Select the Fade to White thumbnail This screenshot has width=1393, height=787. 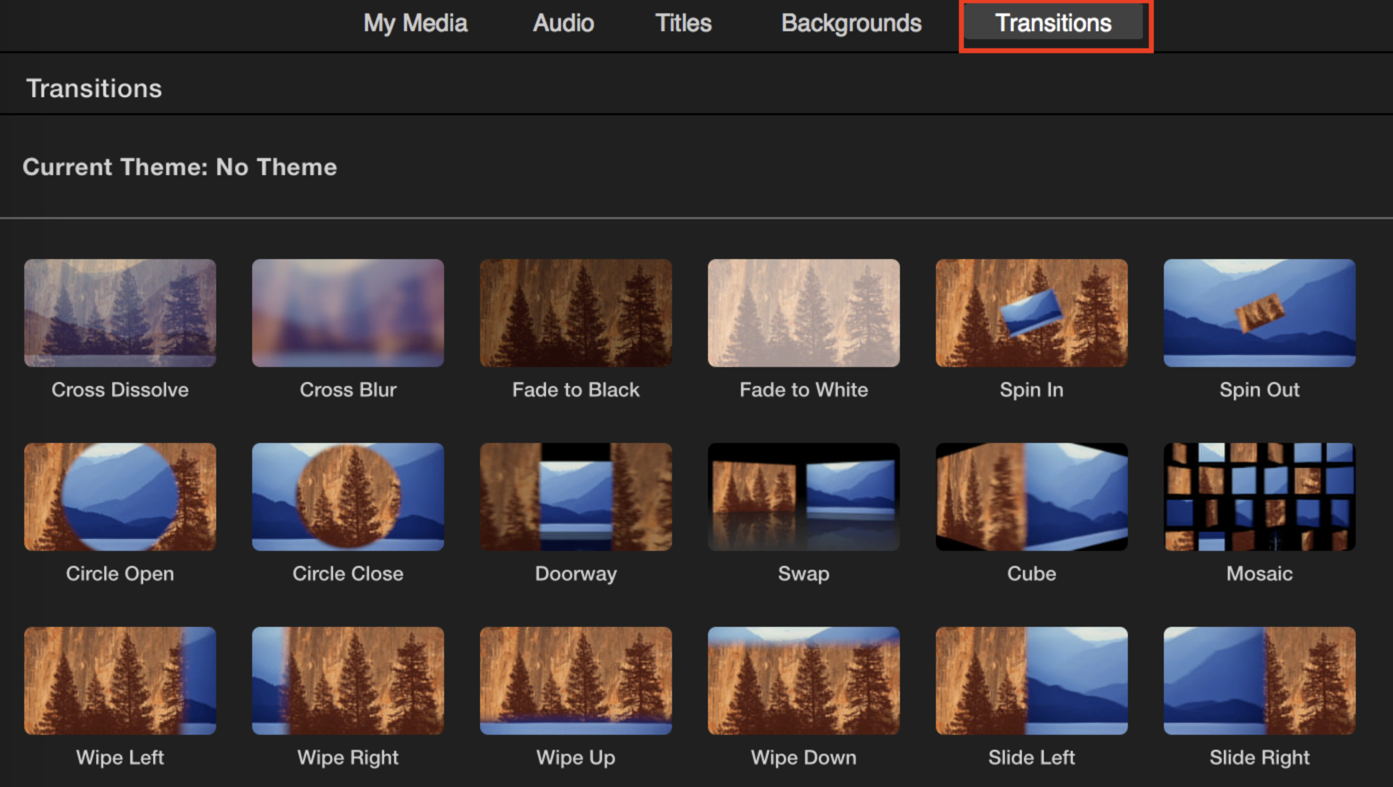tap(804, 313)
